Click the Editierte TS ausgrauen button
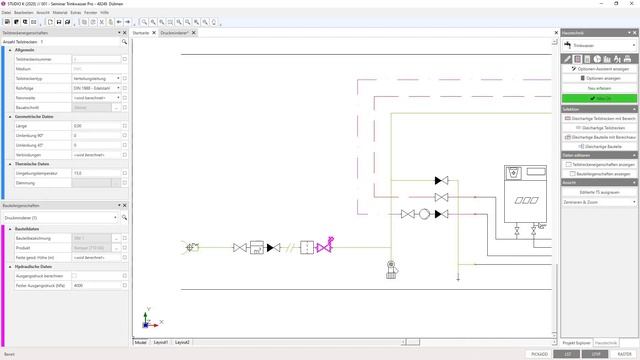The height and width of the screenshot is (360, 640). [x=599, y=192]
